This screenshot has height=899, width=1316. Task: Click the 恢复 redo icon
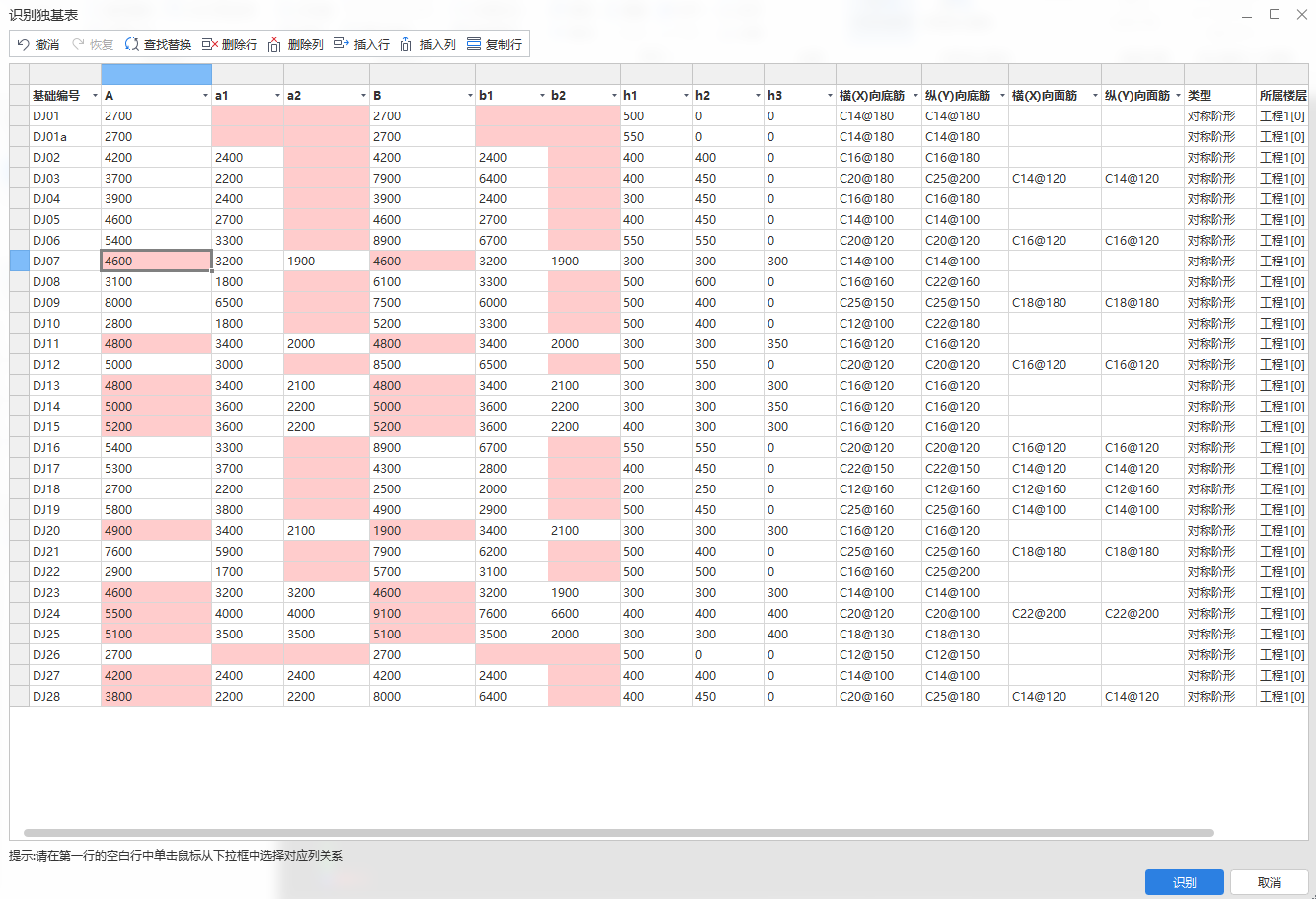[78, 44]
